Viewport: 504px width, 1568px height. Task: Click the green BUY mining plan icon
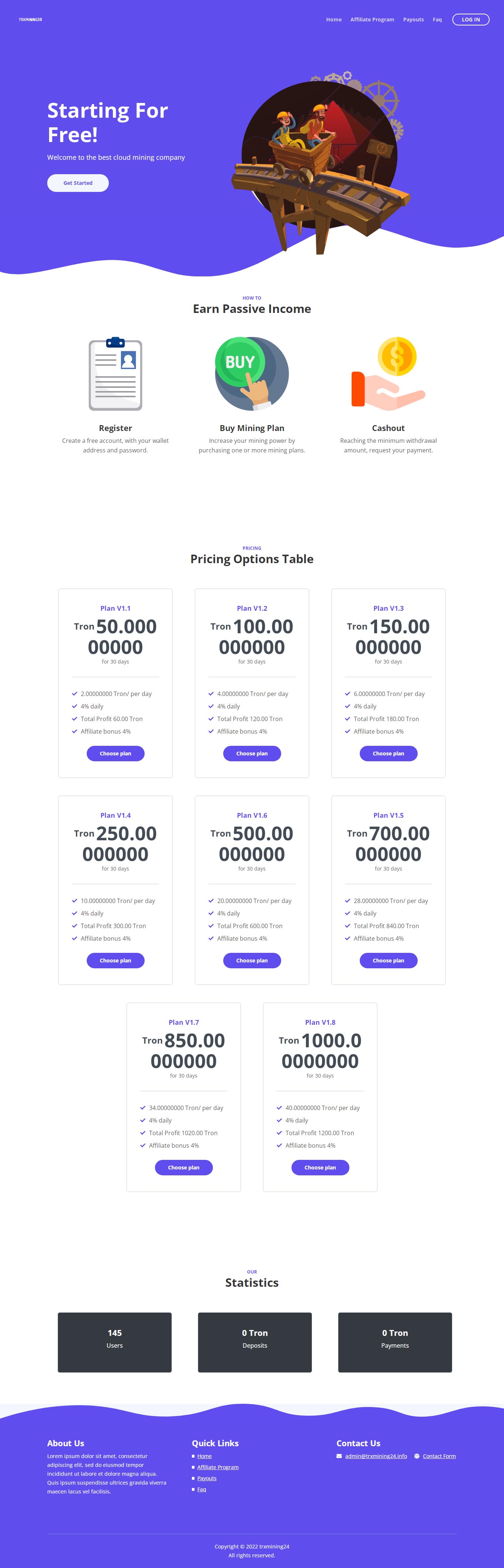tap(252, 374)
